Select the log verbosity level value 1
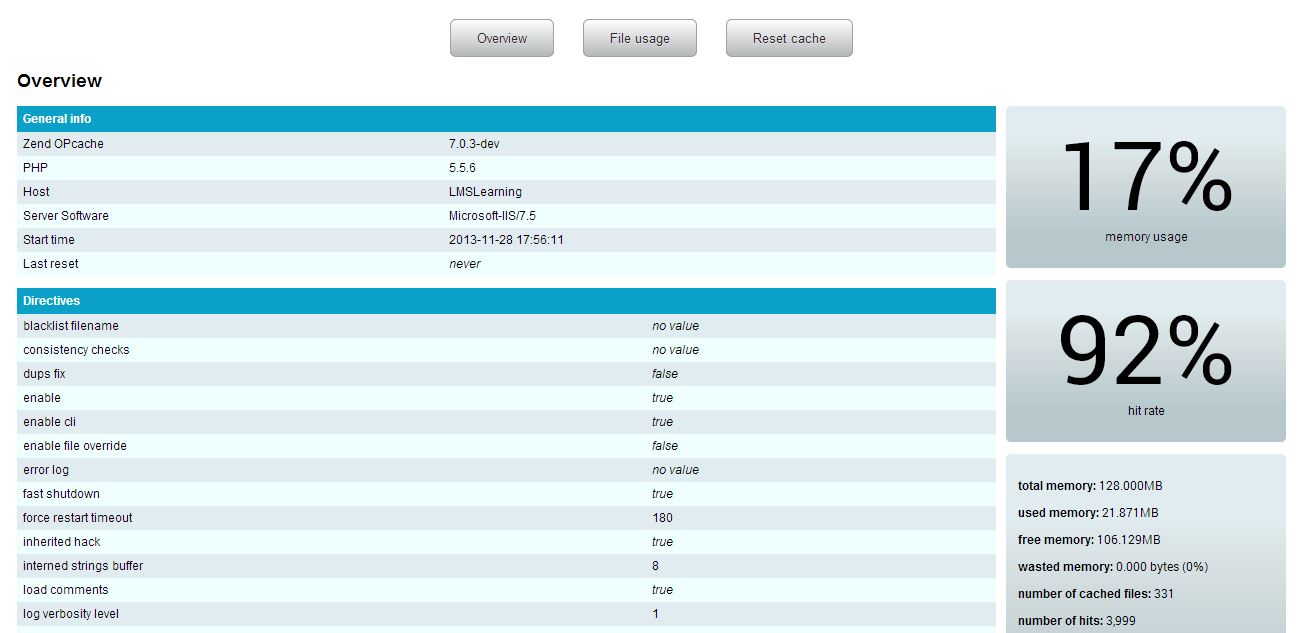This screenshot has width=1303, height=633. pos(656,614)
